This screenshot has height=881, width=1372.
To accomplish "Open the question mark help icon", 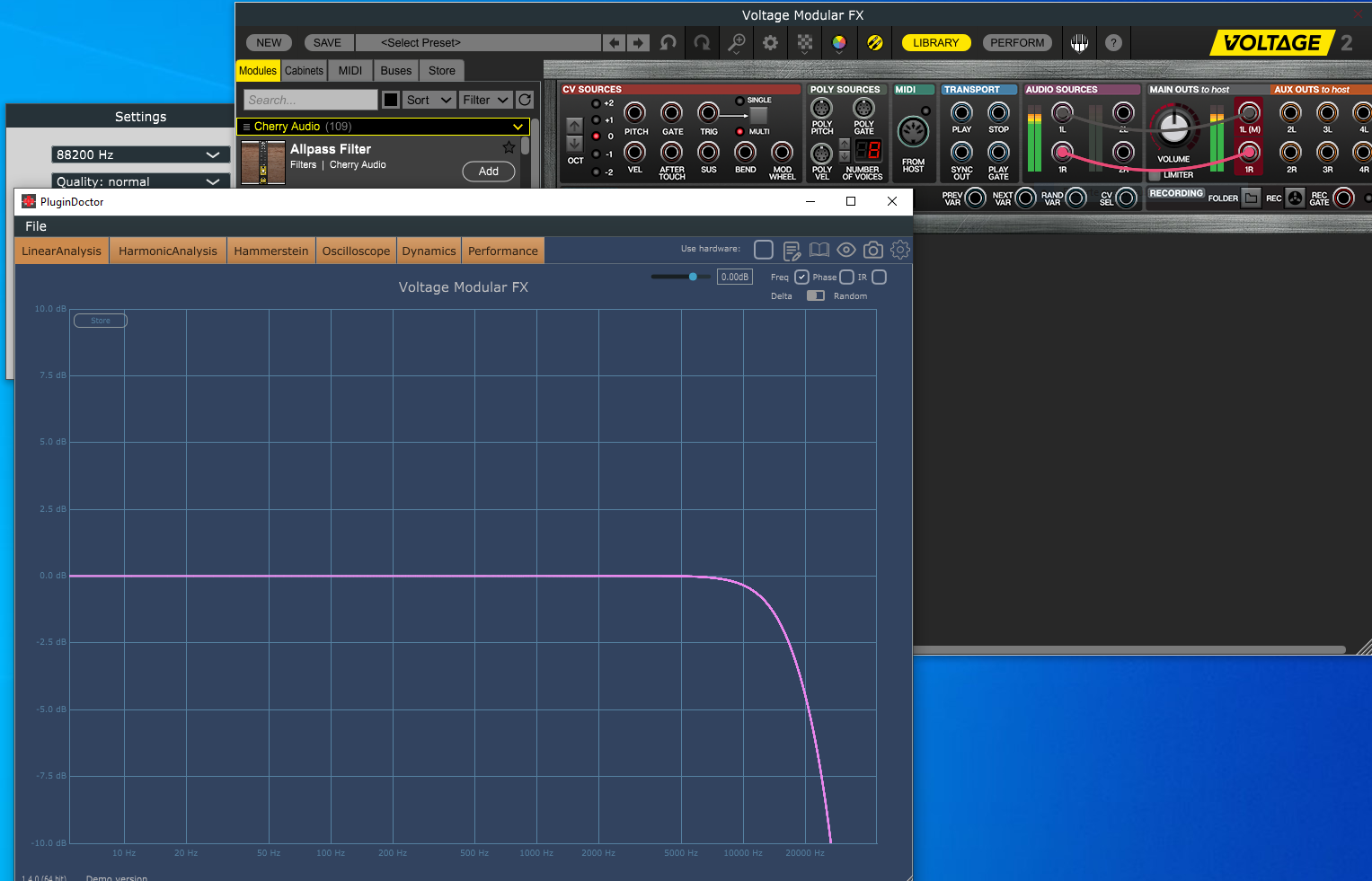I will click(x=1113, y=42).
